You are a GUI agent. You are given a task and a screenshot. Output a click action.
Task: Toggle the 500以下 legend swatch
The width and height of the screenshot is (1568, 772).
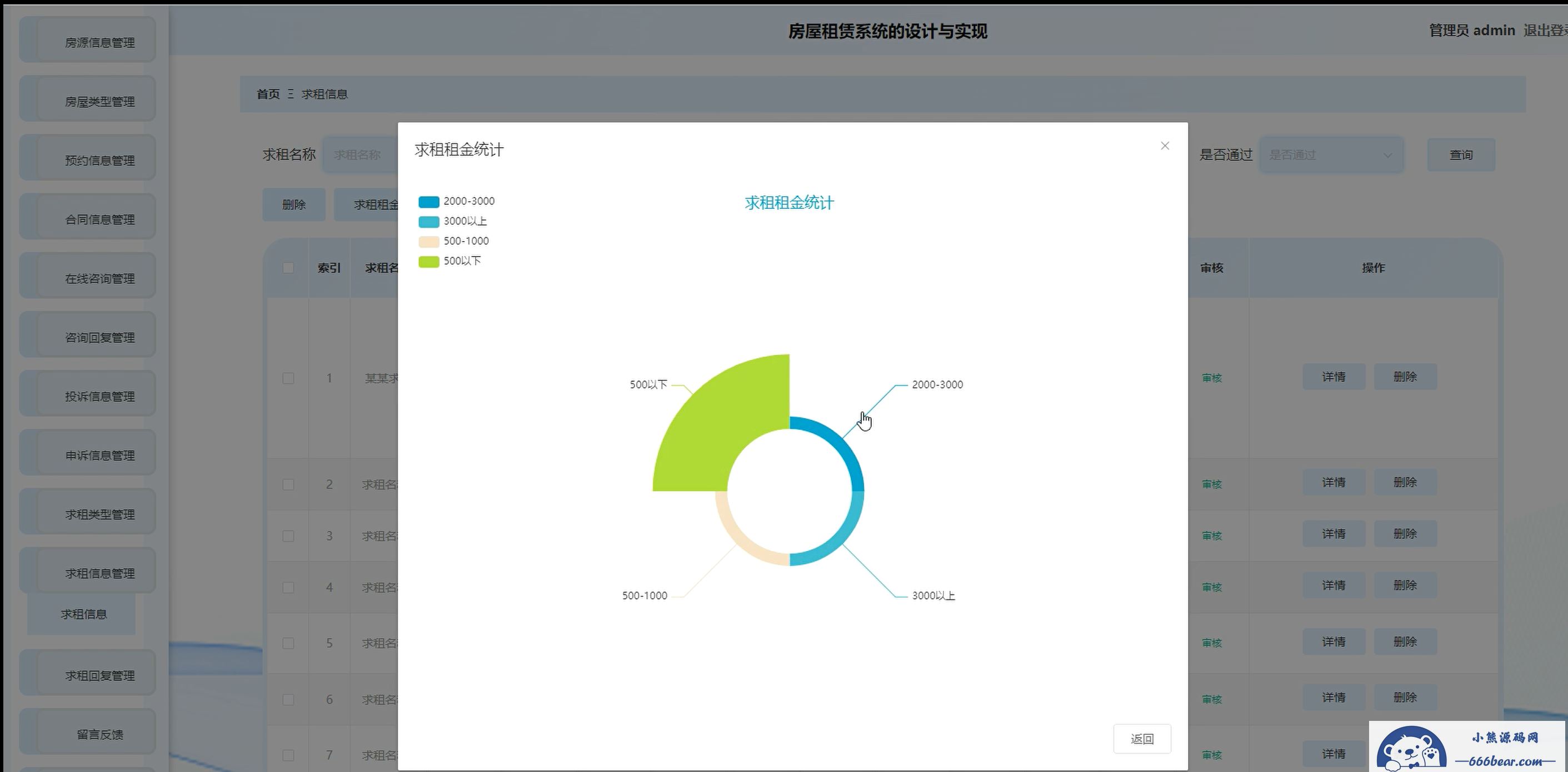(x=428, y=262)
